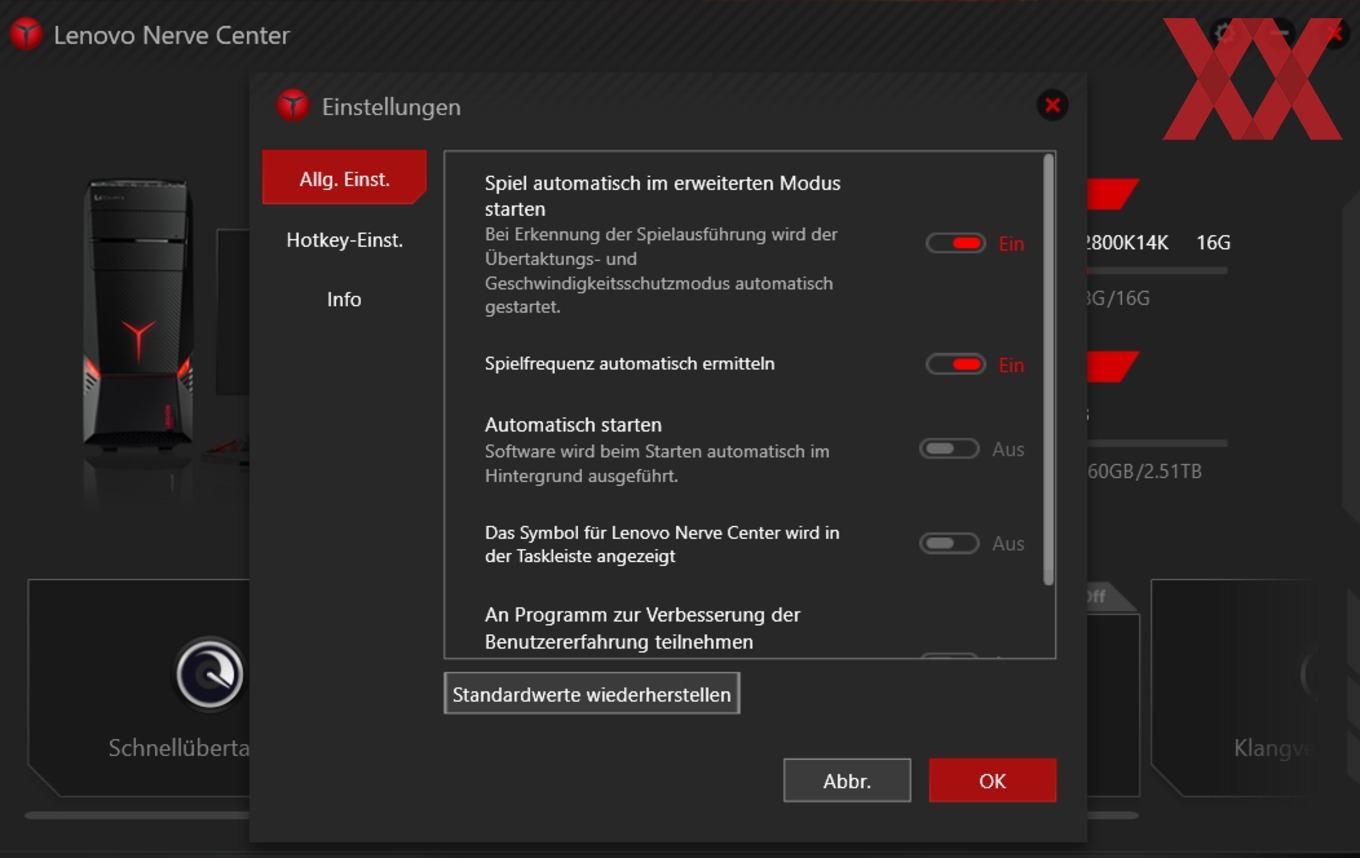Click the 'Schnellüberta...' tile label
This screenshot has height=858, width=1360.
(179, 748)
